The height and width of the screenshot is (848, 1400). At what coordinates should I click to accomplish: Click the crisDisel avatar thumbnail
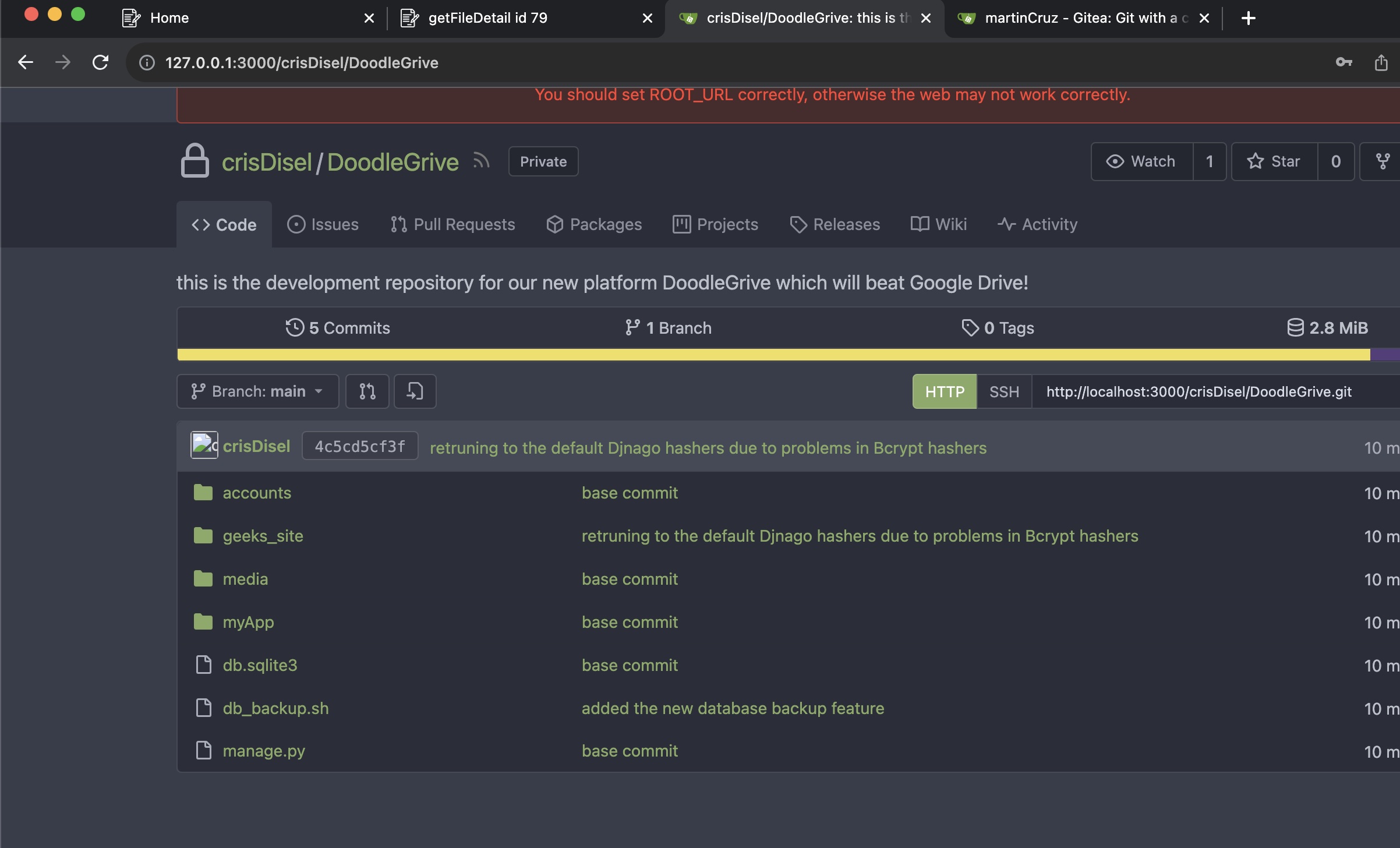click(x=204, y=446)
